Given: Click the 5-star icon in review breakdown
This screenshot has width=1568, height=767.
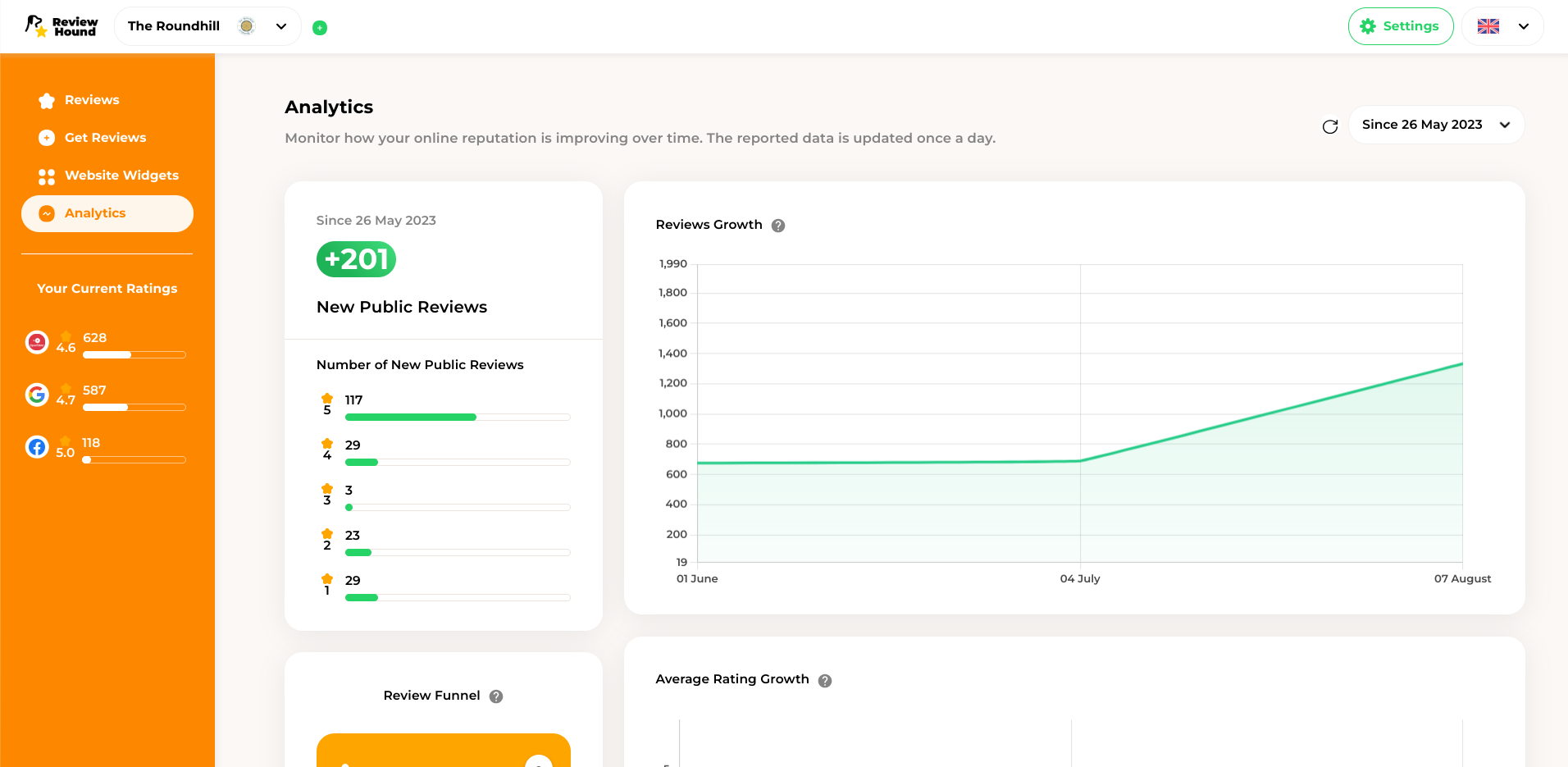Looking at the screenshot, I should pyautogui.click(x=327, y=399).
